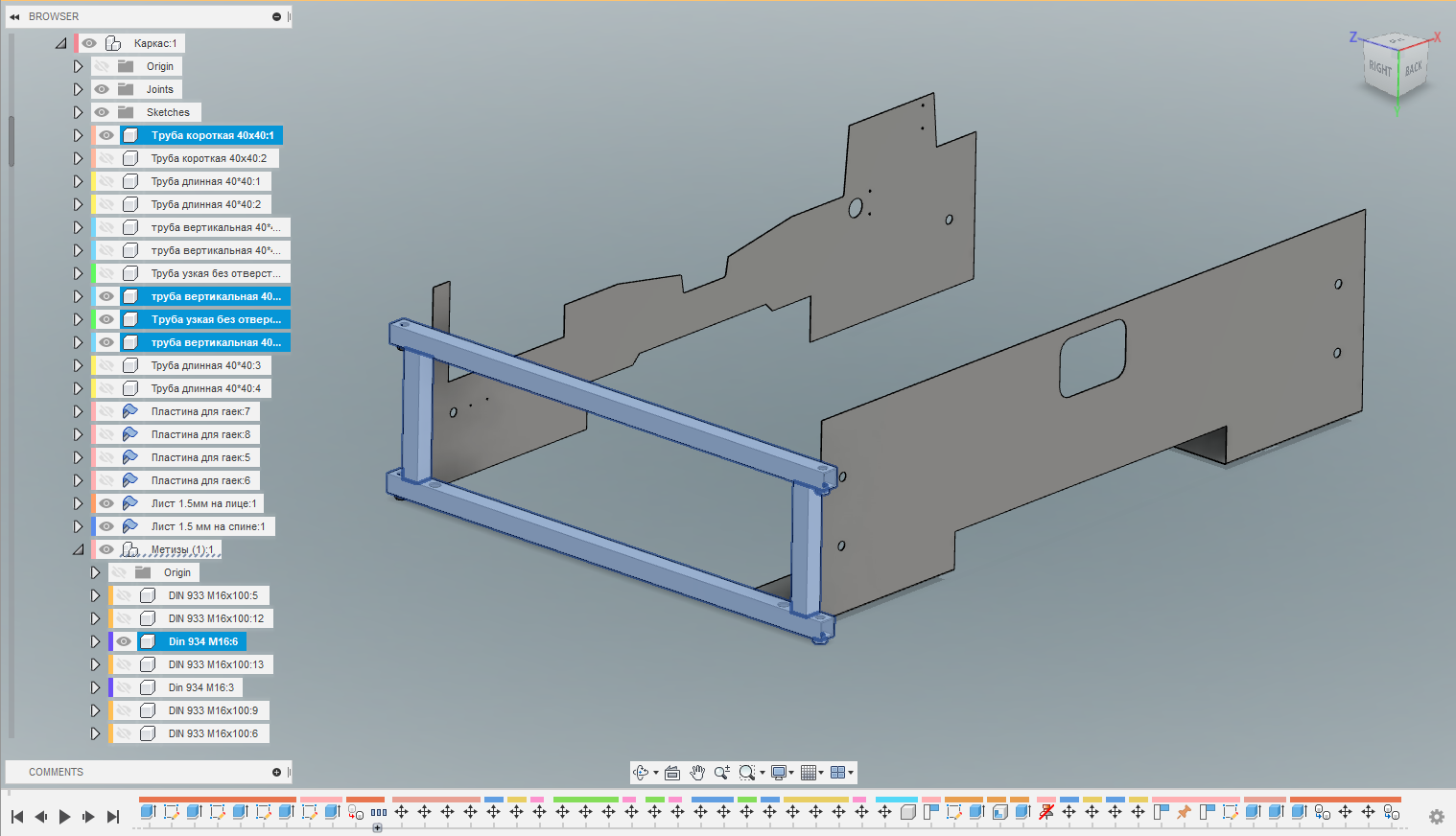Jump to timeline end
The height and width of the screenshot is (836, 1456).
tap(112, 817)
